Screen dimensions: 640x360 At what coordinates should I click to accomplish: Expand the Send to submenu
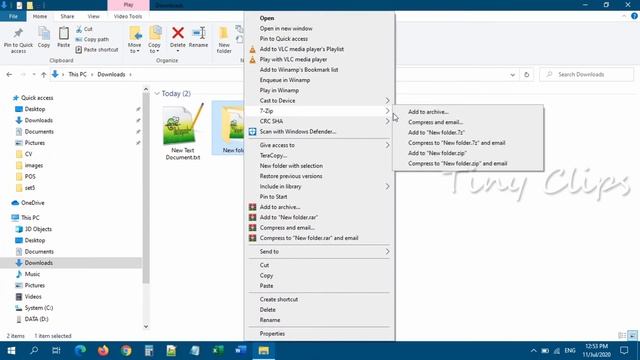pyautogui.click(x=319, y=251)
